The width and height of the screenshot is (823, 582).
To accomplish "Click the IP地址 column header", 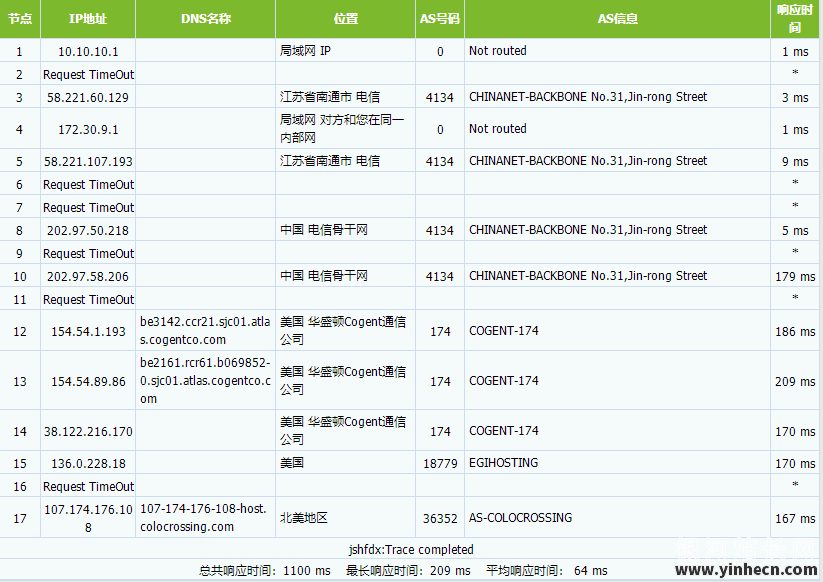I will (x=88, y=19).
